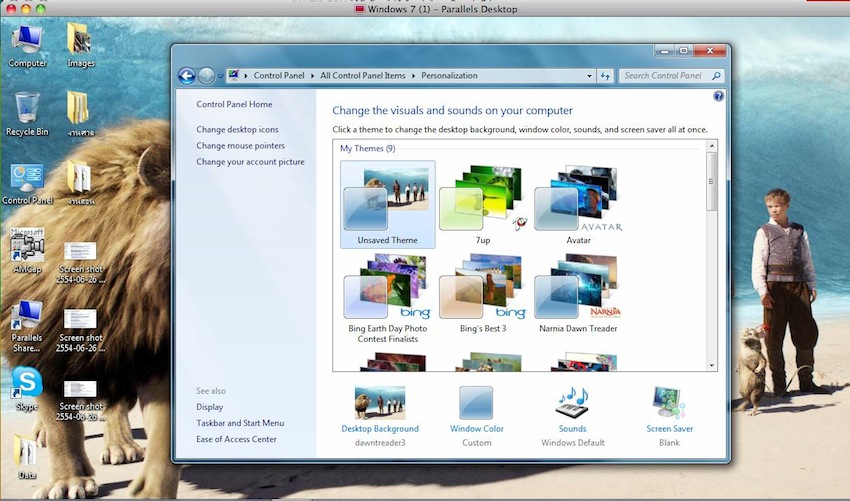The width and height of the screenshot is (850, 501).
Task: Click the macOS green zoom button
Action: [x=41, y=9]
